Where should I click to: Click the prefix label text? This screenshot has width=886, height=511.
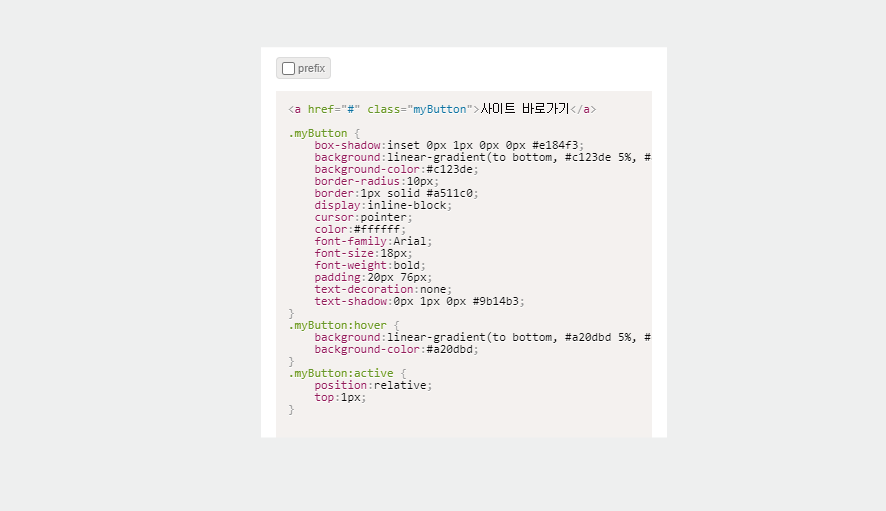point(311,68)
